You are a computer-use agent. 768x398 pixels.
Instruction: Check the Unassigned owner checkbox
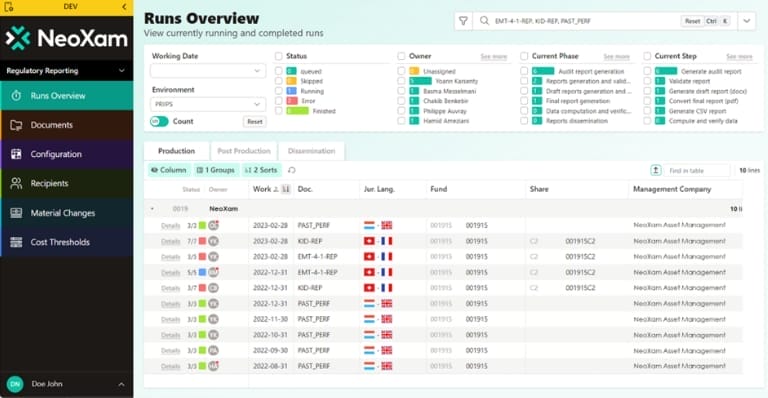(x=401, y=71)
